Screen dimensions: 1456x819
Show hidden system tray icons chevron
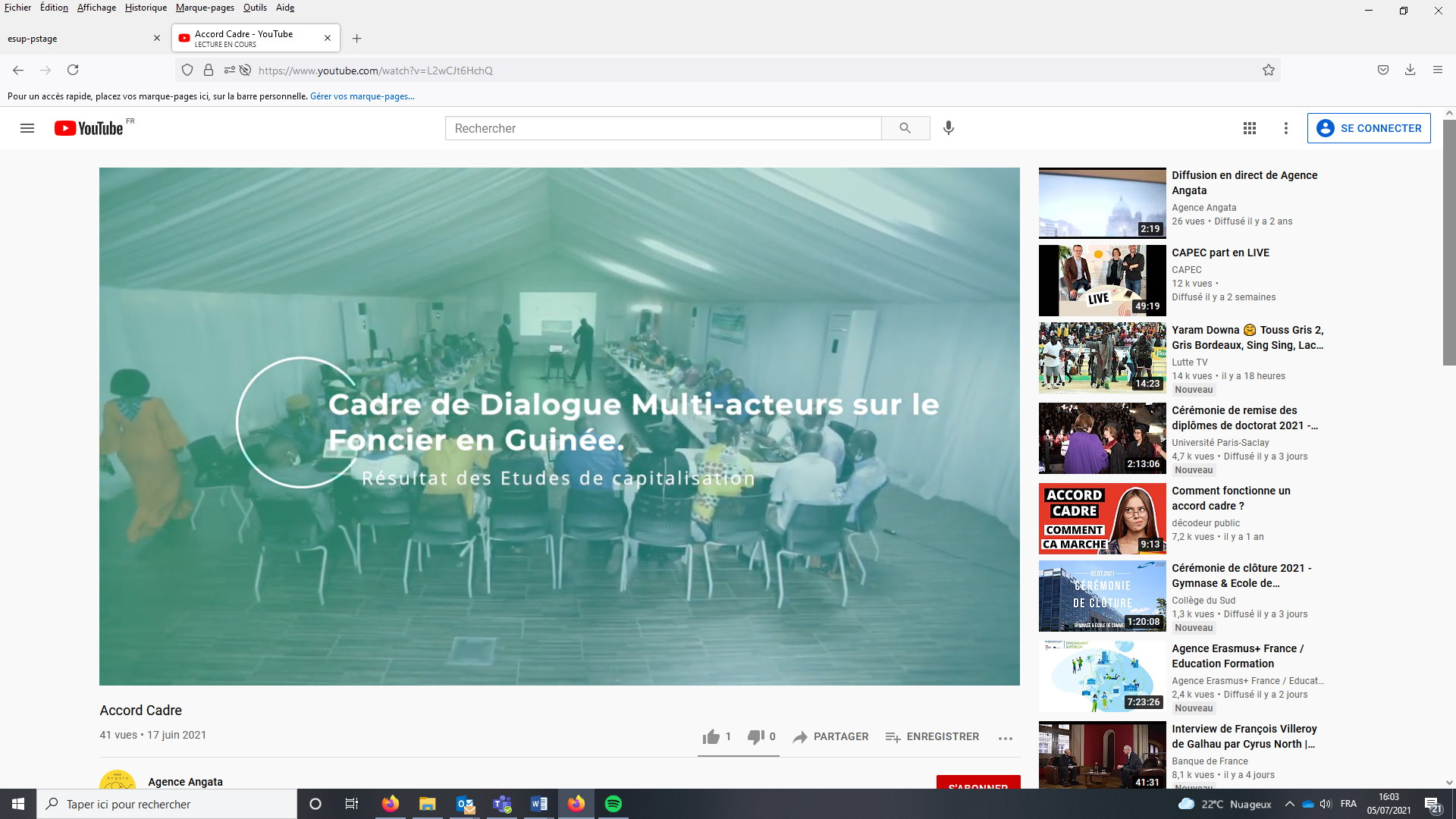(1289, 804)
